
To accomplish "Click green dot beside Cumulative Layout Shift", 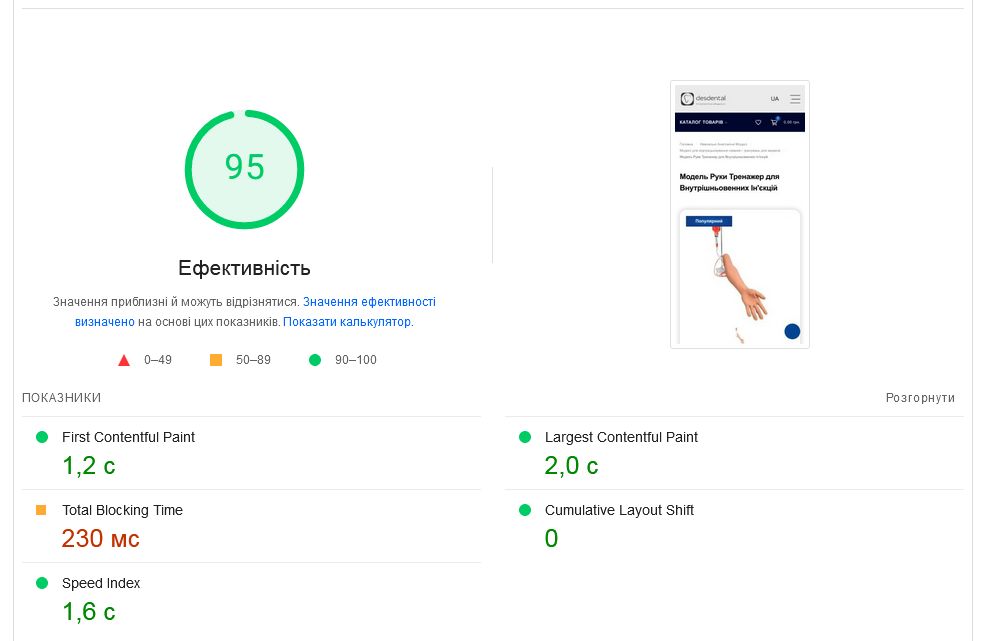I will coord(525,510).
